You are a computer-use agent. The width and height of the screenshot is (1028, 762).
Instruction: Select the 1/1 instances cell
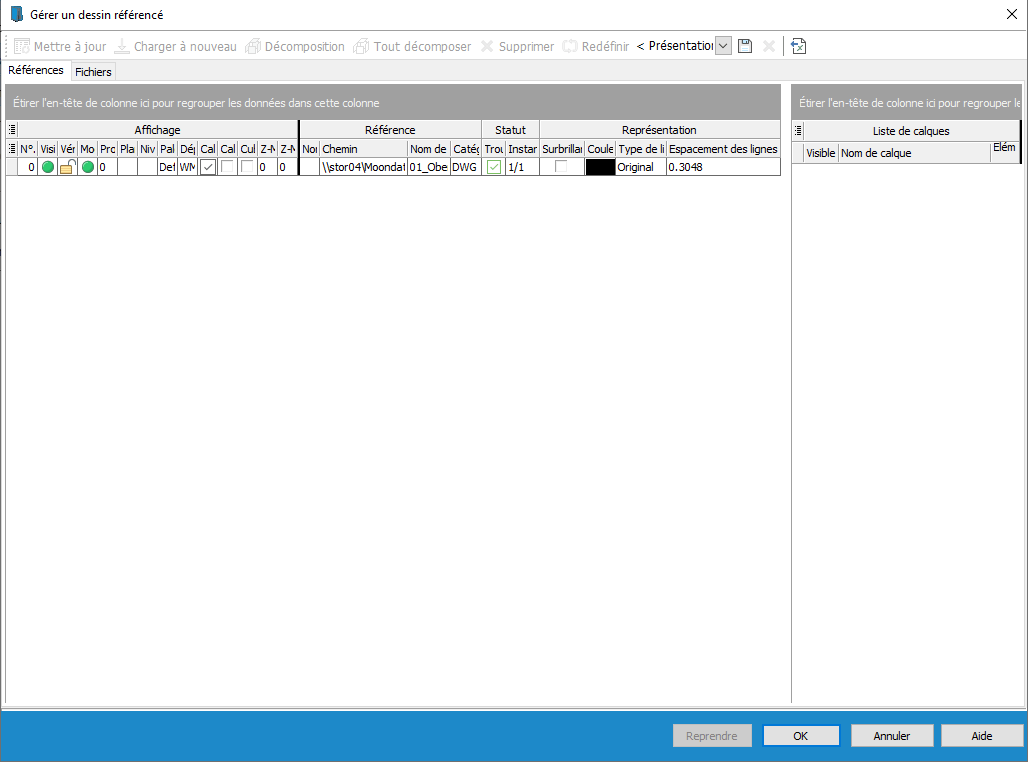[523, 167]
